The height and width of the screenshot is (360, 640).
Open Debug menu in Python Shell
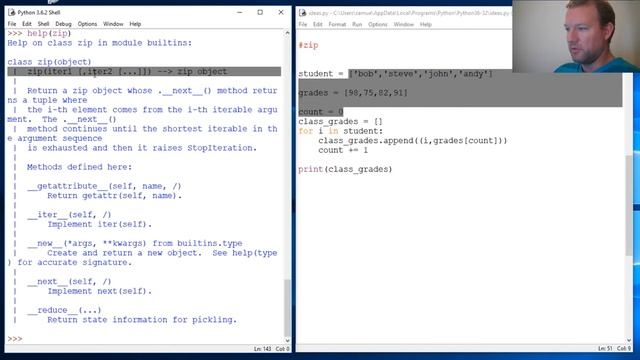click(x=63, y=24)
